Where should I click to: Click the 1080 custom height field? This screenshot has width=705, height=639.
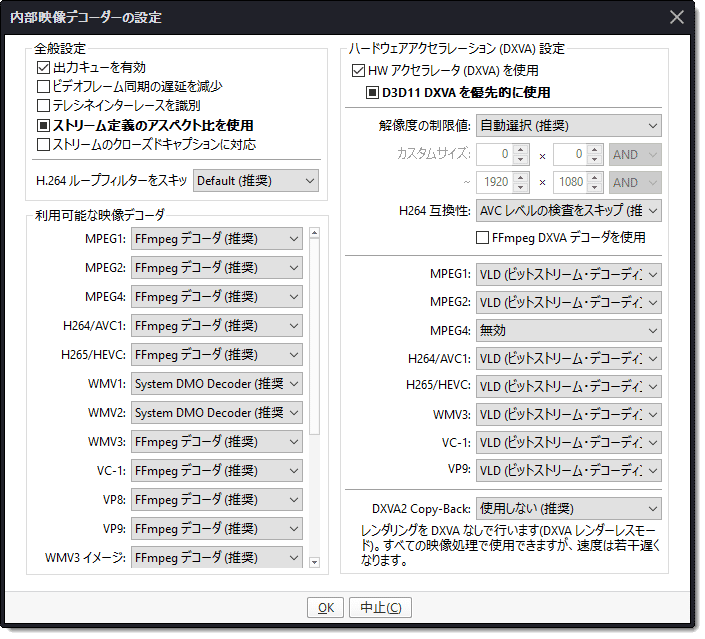click(x=571, y=182)
